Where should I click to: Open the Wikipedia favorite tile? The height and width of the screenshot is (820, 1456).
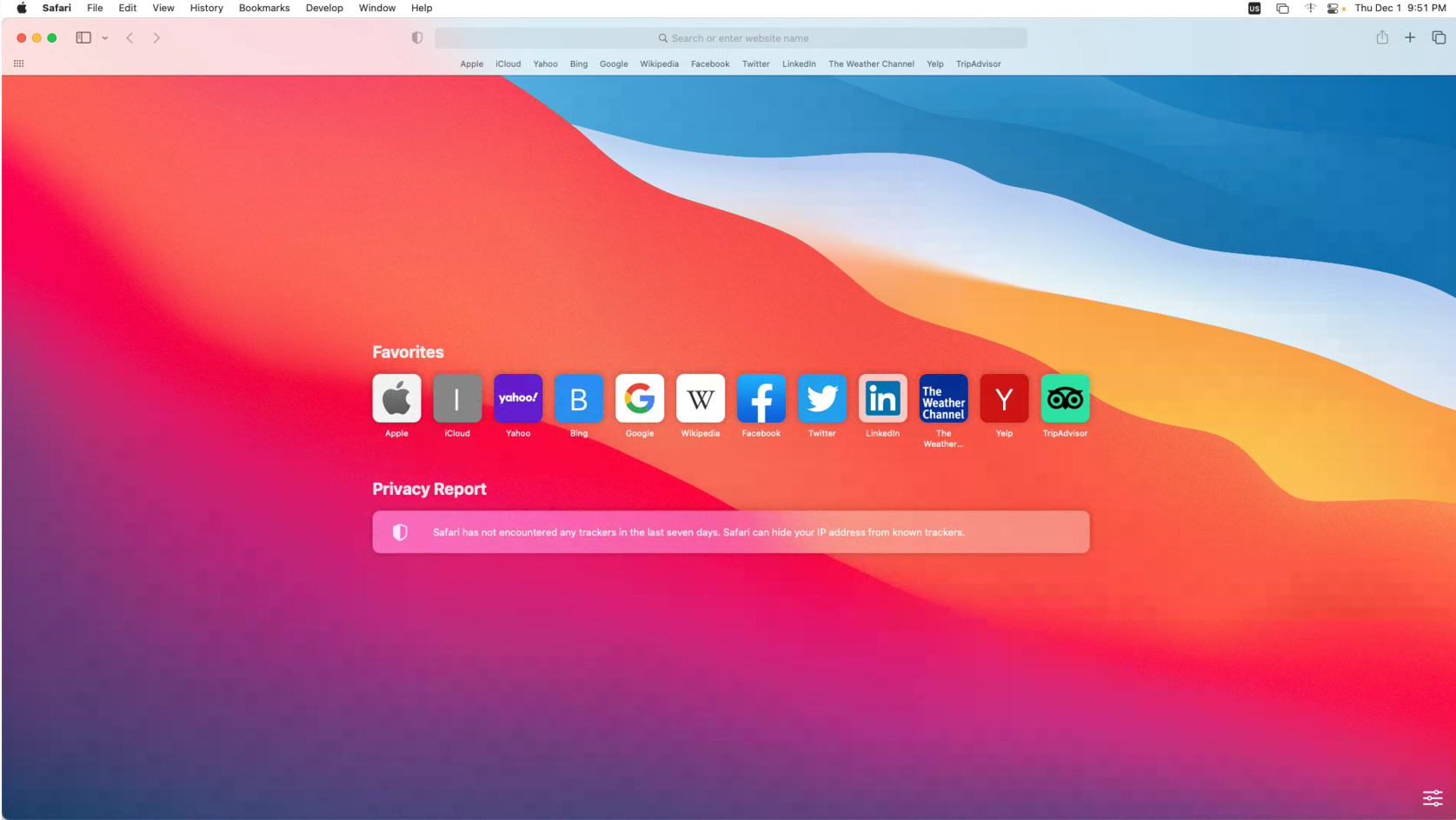(701, 398)
